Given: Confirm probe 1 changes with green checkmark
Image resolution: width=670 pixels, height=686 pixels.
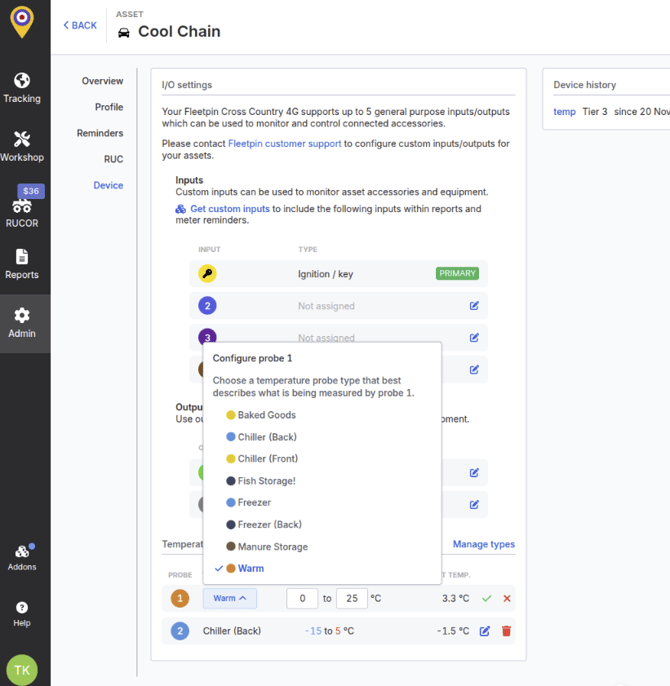Looking at the screenshot, I should (x=487, y=598).
